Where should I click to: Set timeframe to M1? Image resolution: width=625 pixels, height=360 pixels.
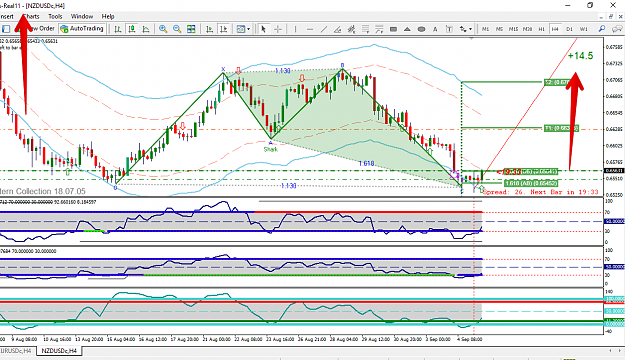(485, 29)
